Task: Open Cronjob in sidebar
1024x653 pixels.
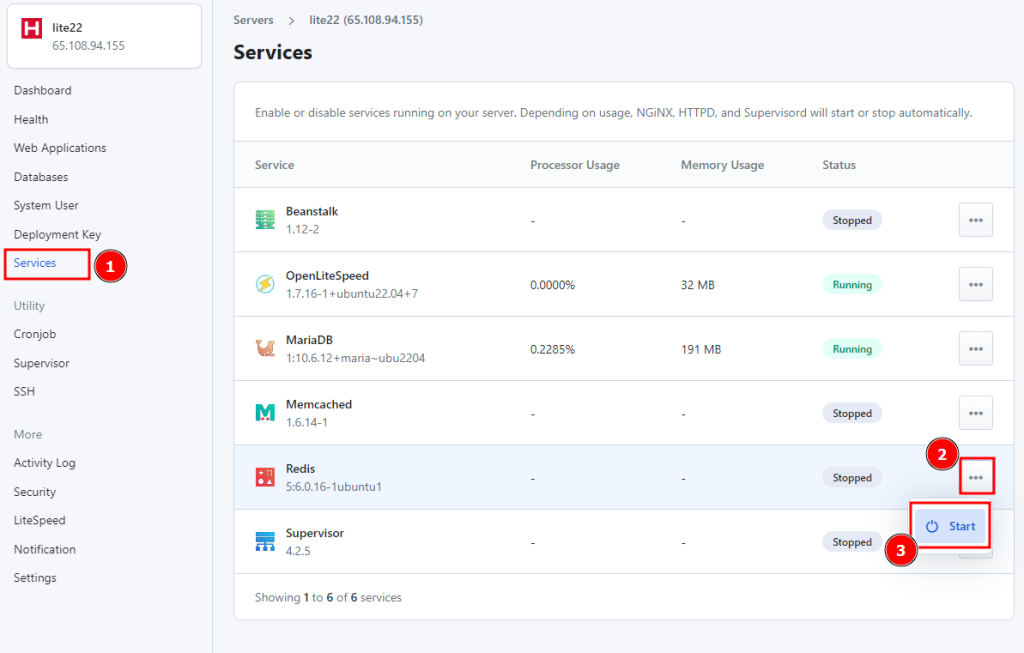Action: point(35,334)
